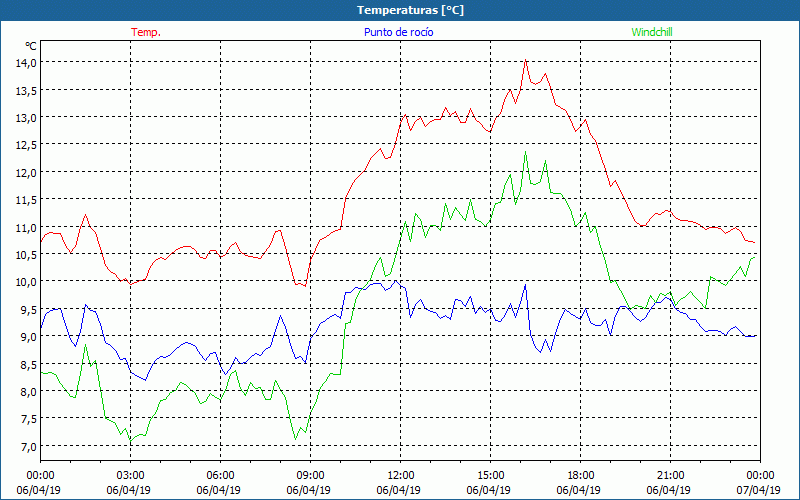Click the 10,0 y-axis value

[26, 282]
